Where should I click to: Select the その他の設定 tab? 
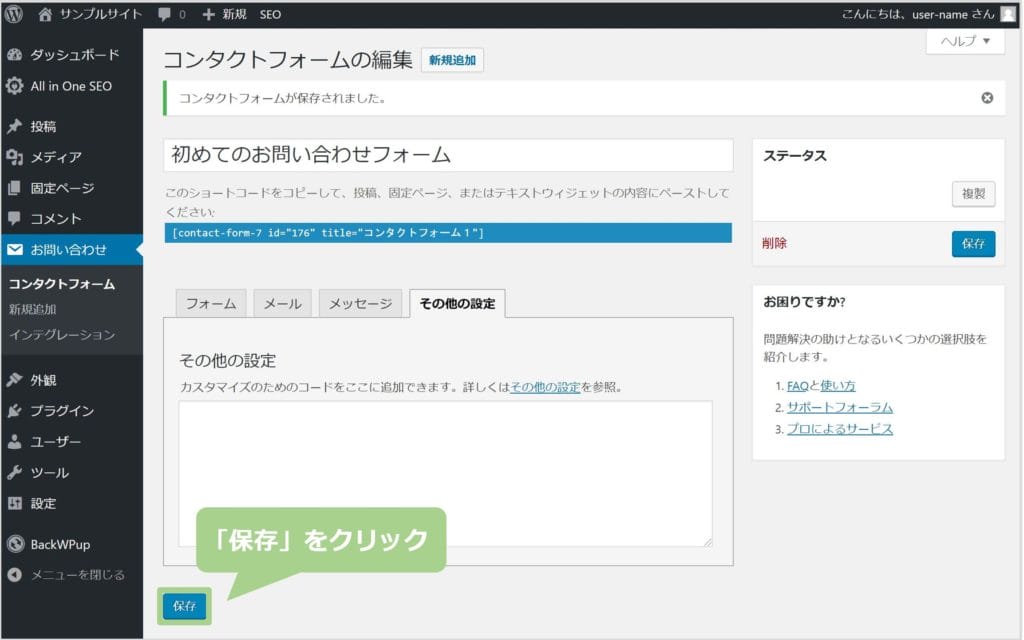click(x=457, y=304)
